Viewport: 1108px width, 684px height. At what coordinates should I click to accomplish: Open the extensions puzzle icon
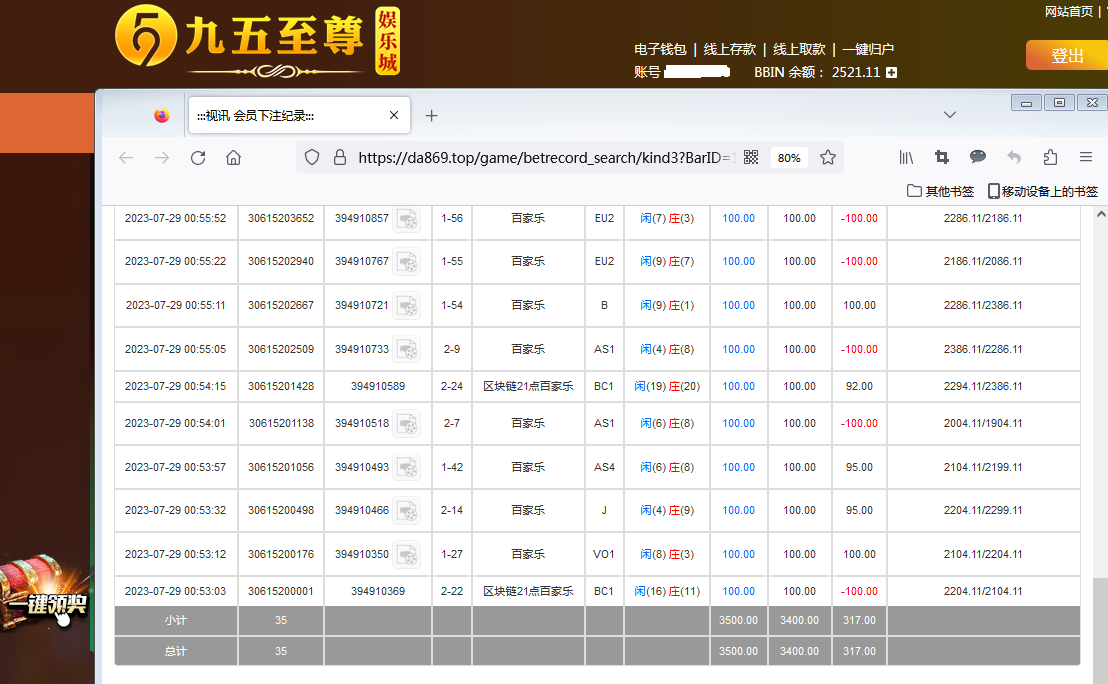coord(1050,157)
